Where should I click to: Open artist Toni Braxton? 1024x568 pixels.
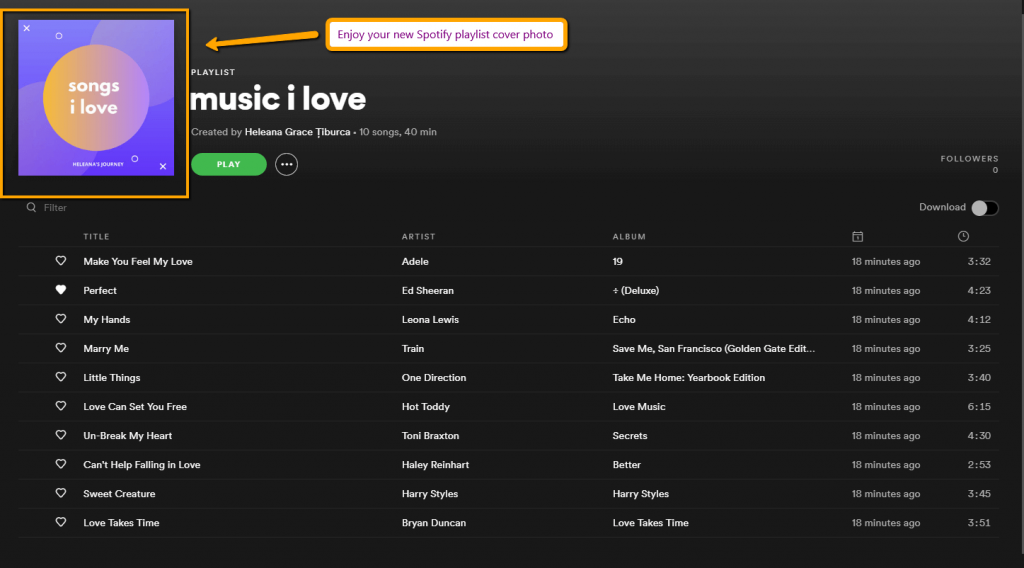(430, 435)
